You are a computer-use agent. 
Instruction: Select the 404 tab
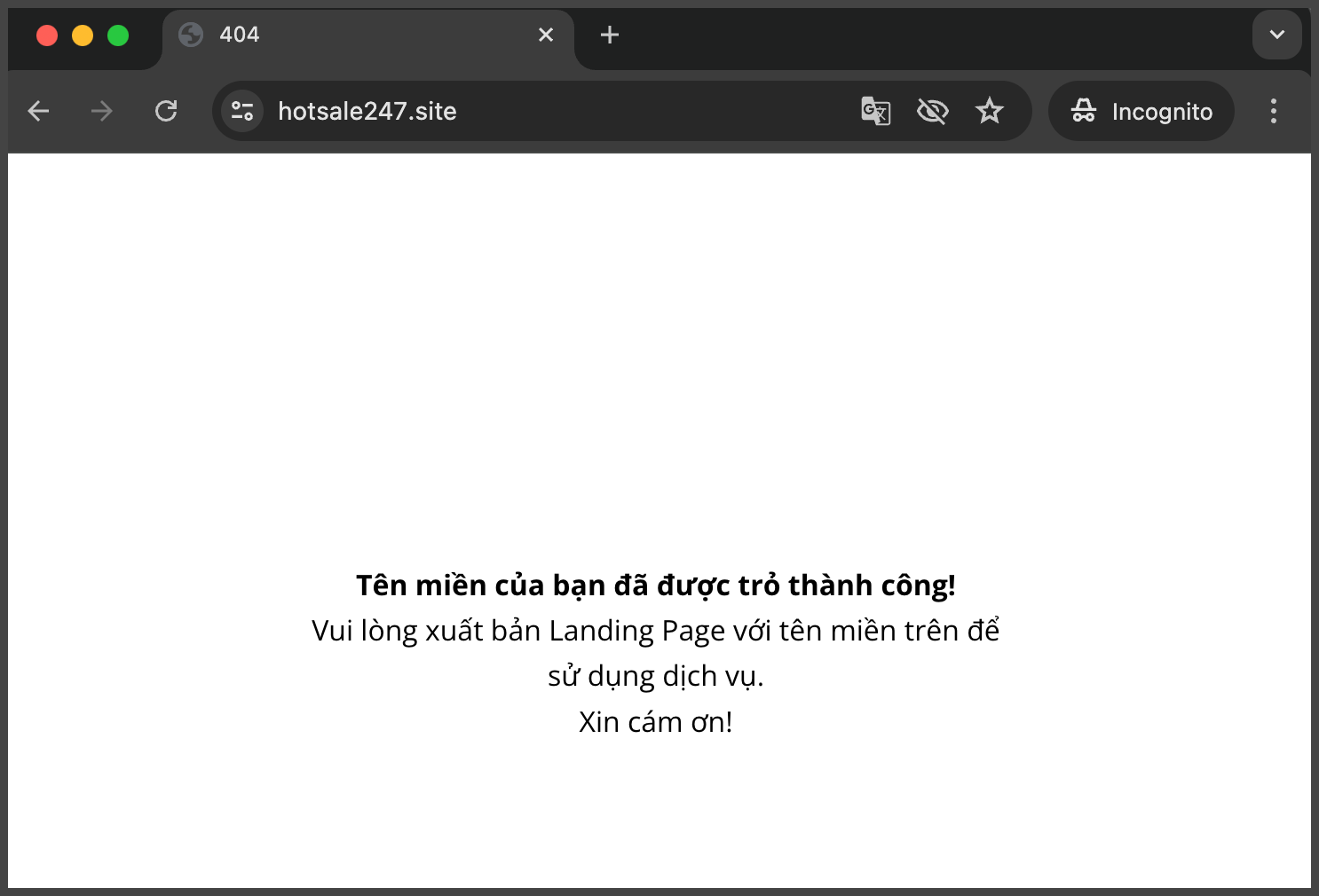367,35
